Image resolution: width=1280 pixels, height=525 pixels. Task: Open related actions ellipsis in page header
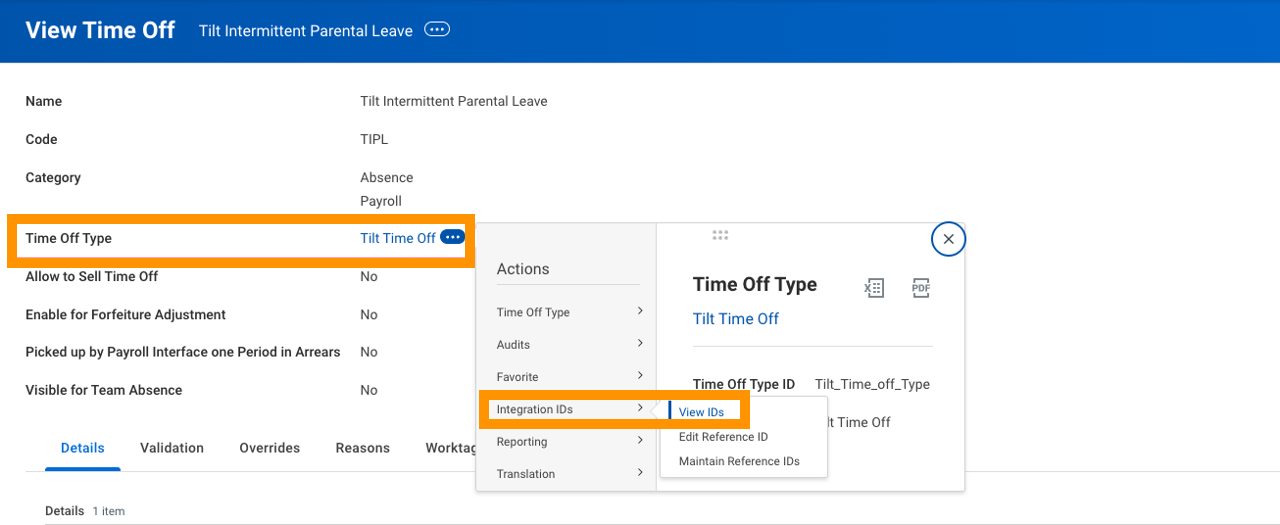(437, 30)
